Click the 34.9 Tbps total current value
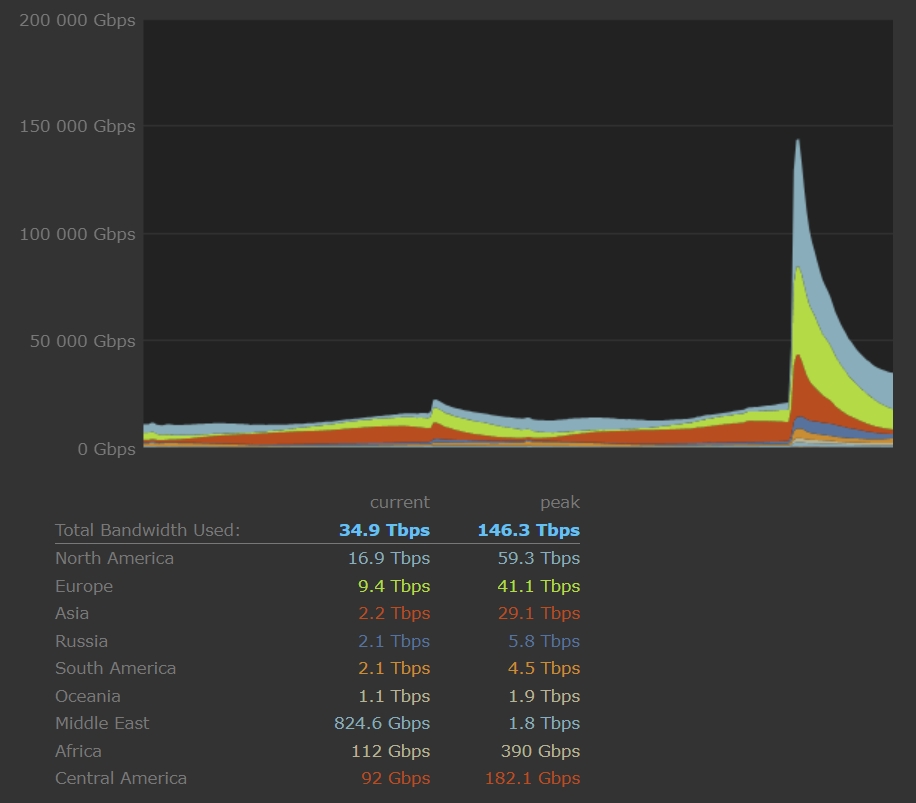The width and height of the screenshot is (916, 803). [384, 530]
